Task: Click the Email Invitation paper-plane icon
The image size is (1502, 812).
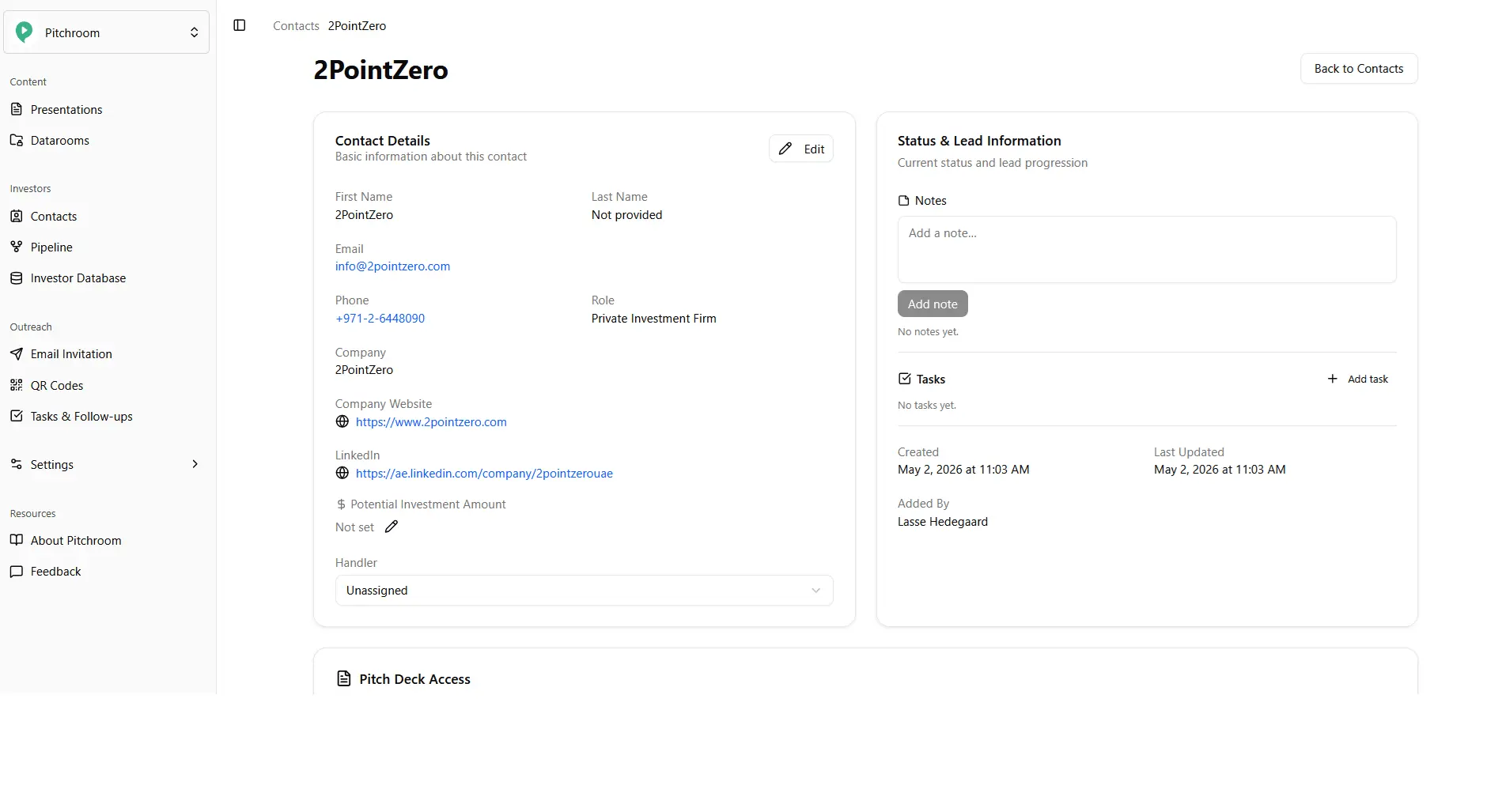Action: [x=17, y=353]
